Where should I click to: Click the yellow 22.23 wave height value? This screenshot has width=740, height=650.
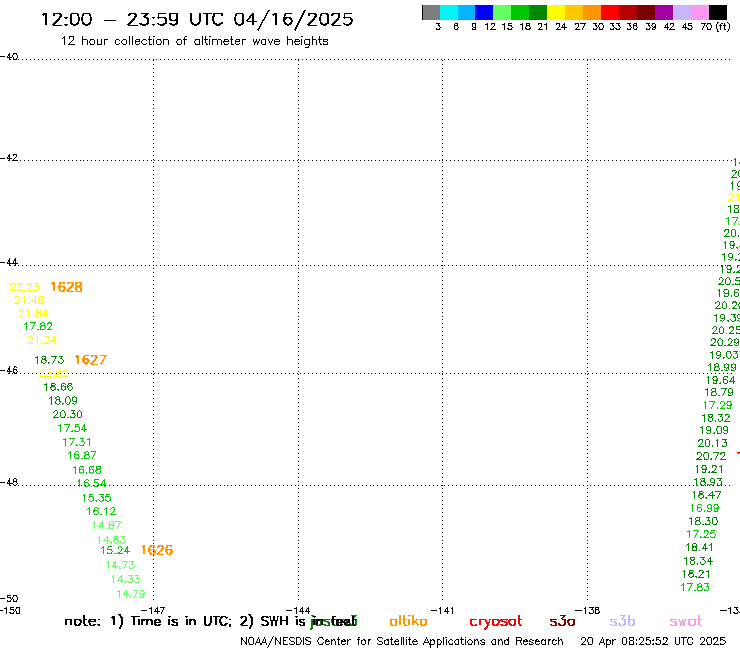(25, 287)
